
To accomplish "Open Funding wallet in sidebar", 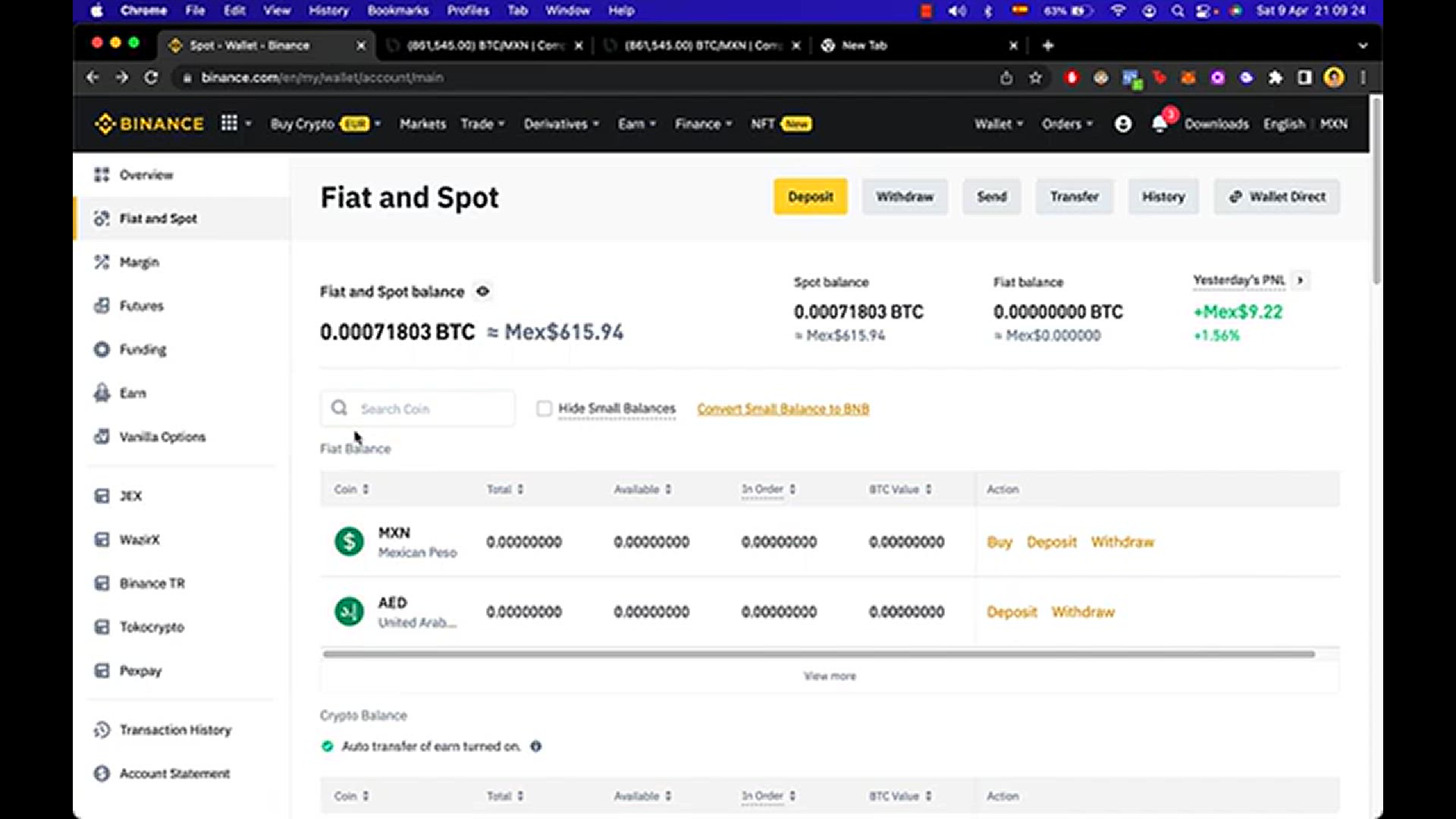I will (x=143, y=350).
